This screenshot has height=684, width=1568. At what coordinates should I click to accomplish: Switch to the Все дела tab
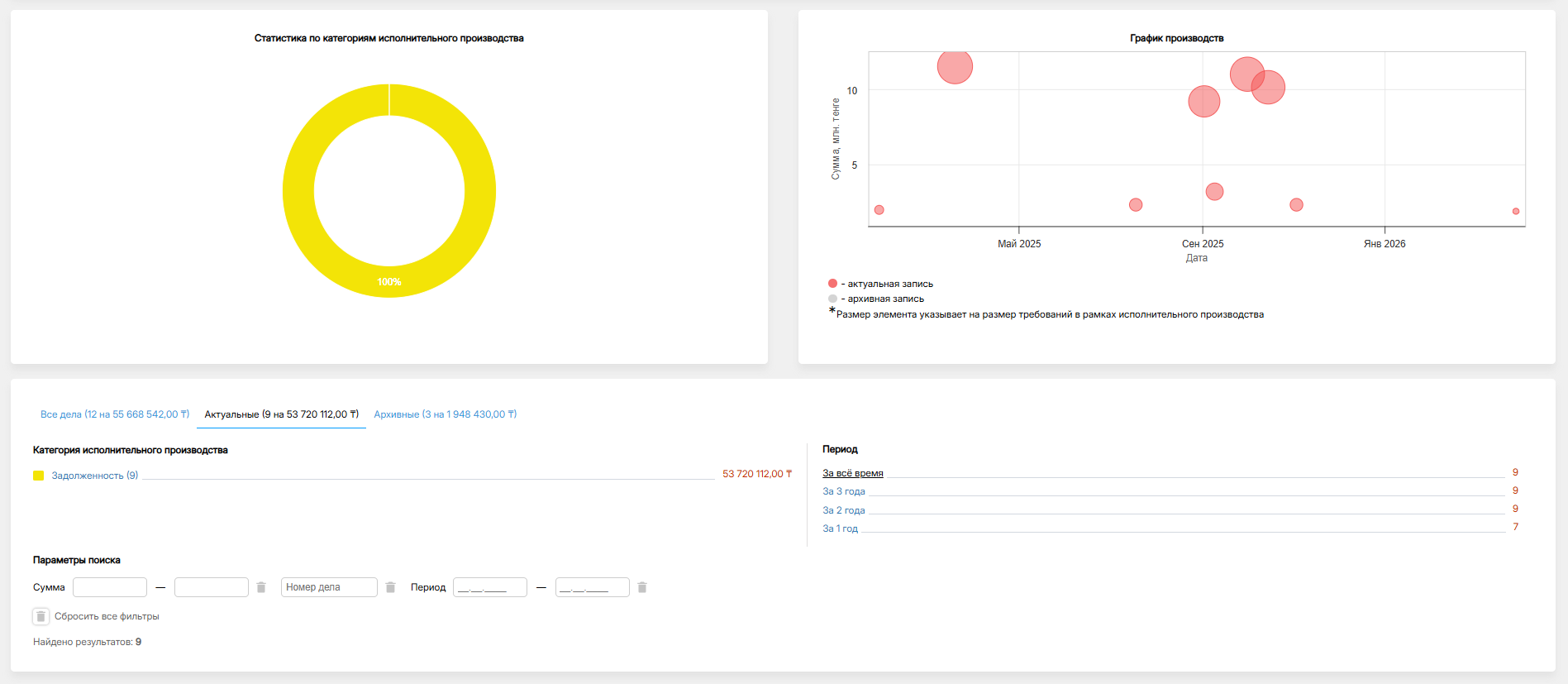115,414
